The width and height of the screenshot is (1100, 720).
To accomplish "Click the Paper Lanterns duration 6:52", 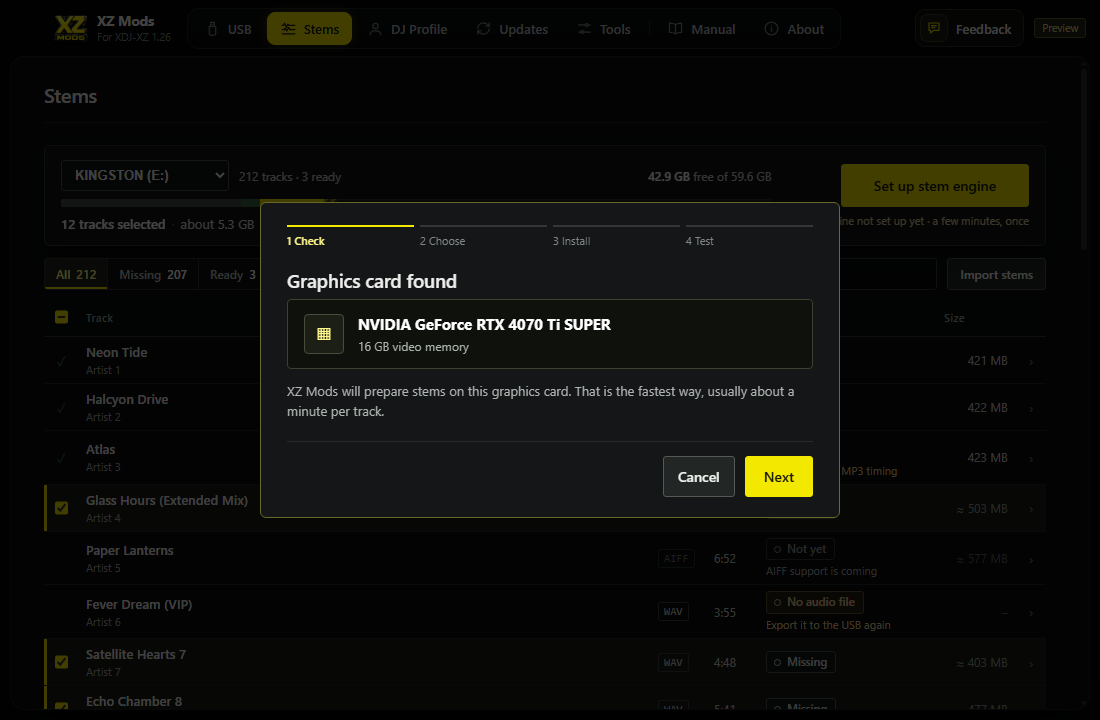I will pyautogui.click(x=725, y=559).
